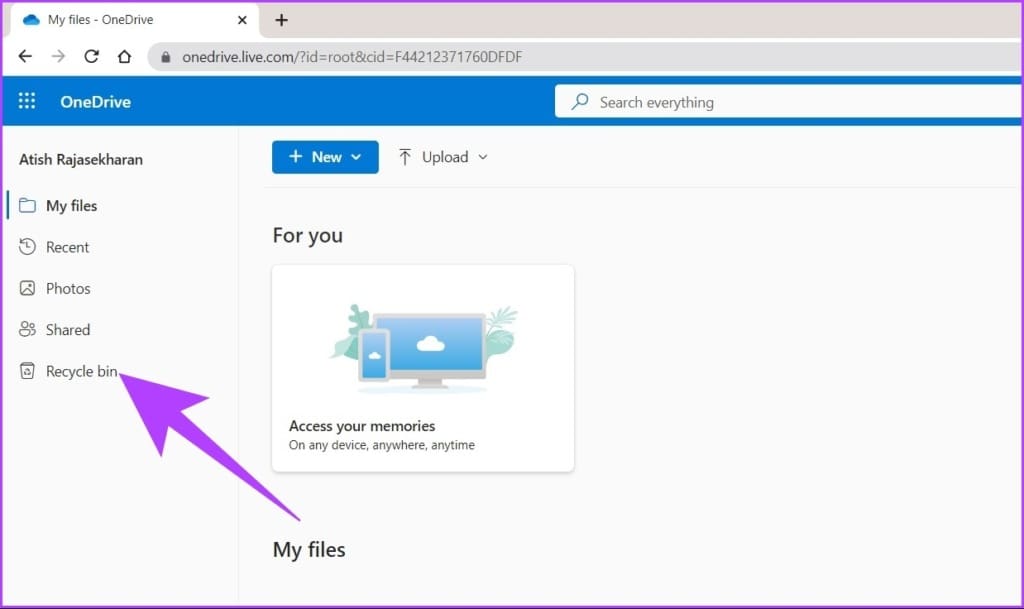The image size is (1024, 609).
Task: Click the Photos picture icon
Action: [27, 288]
